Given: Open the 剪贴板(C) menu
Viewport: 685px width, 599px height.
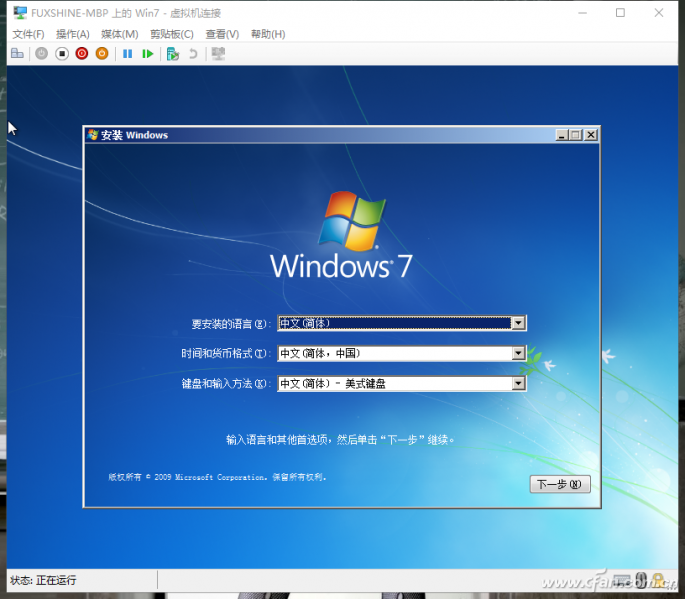Looking at the screenshot, I should tap(172, 34).
